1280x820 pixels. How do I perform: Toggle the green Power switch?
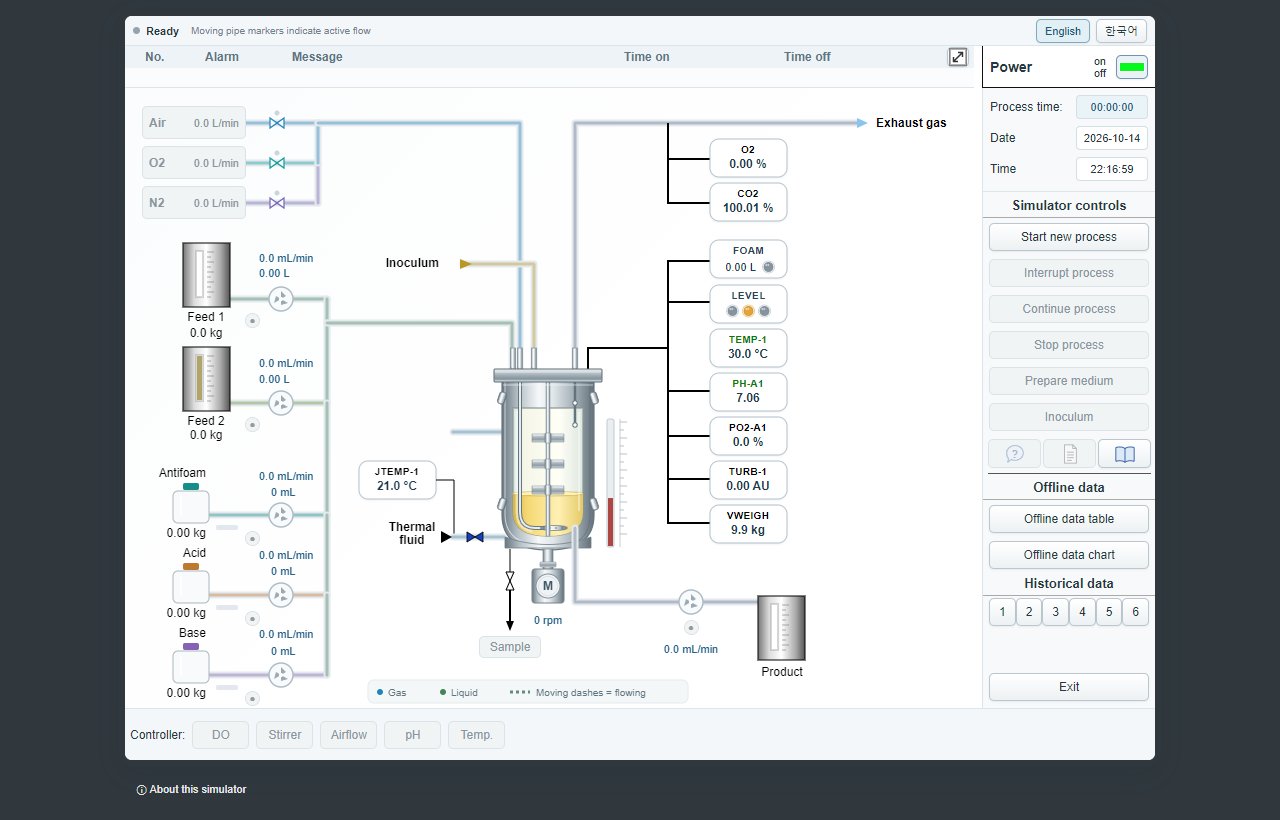[1132, 67]
